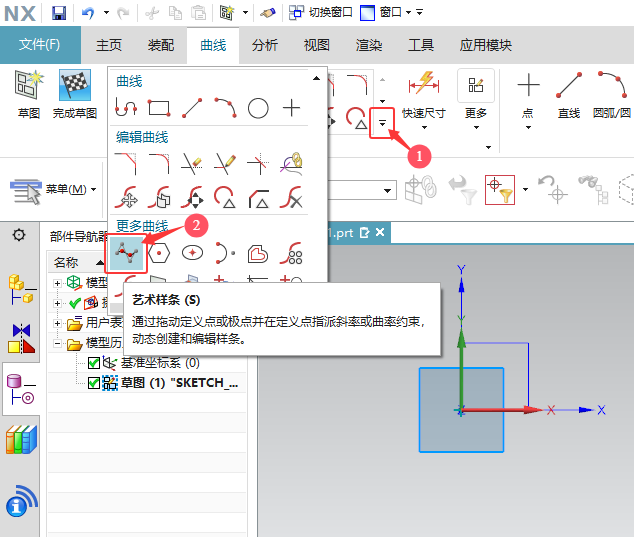Open the 文件(F) menu
Image resolution: width=634 pixels, height=537 pixels.
pyautogui.click(x=40, y=44)
